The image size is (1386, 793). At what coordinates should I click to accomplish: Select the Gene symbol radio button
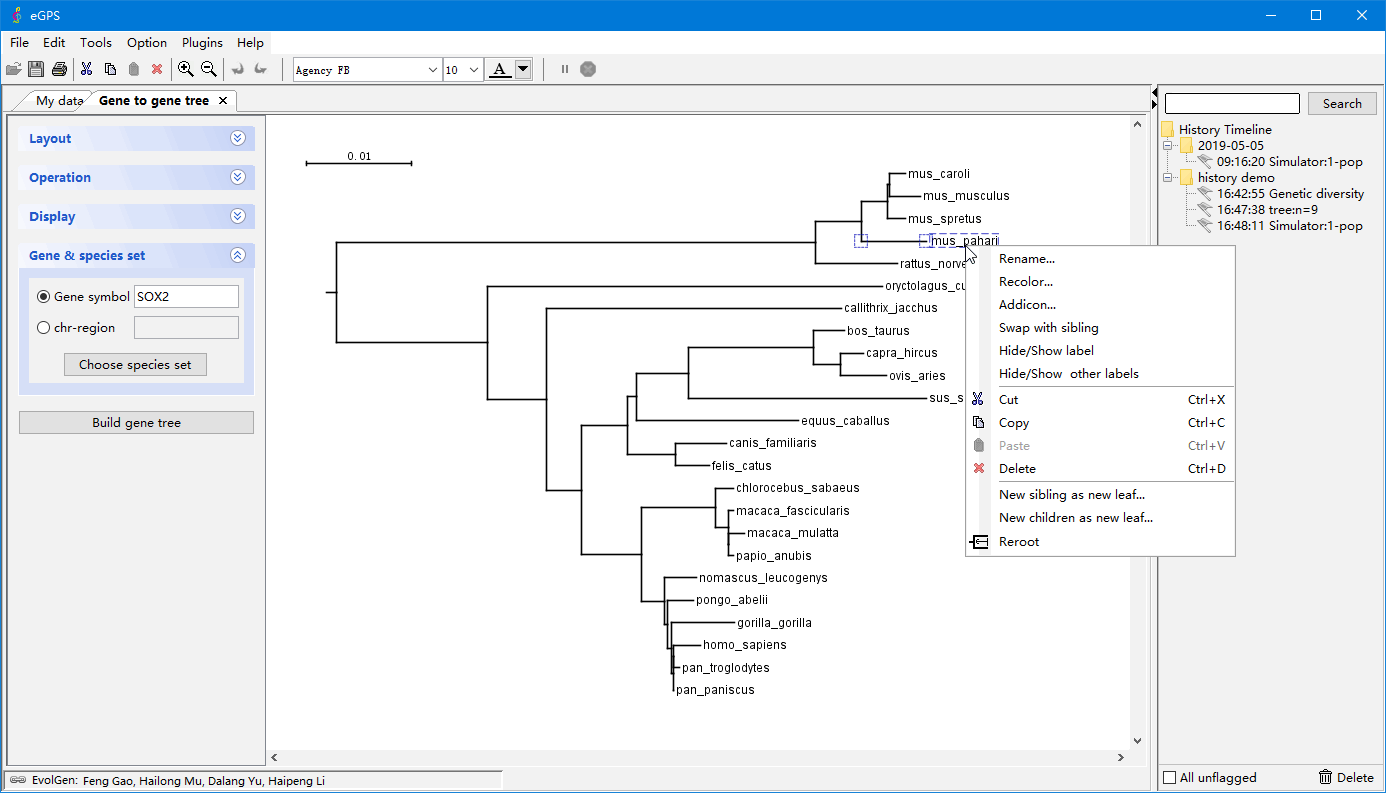tap(43, 297)
